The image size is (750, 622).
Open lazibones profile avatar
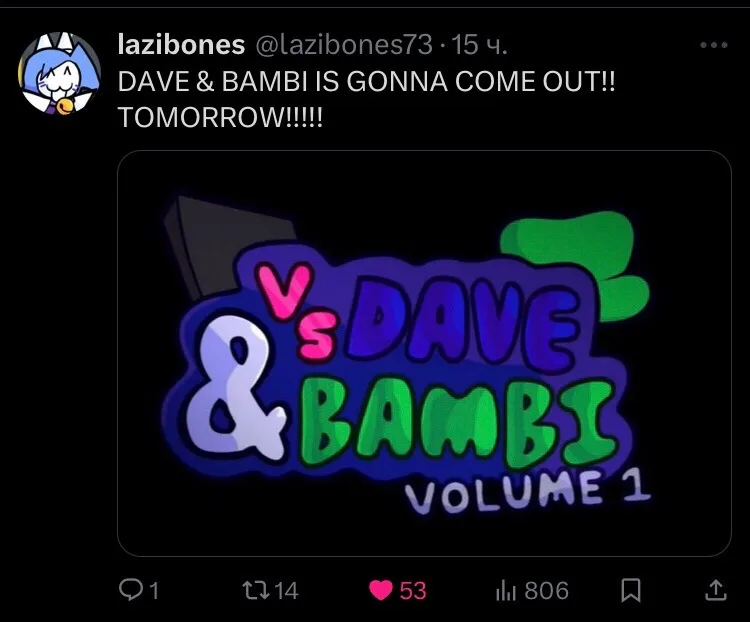click(x=59, y=73)
